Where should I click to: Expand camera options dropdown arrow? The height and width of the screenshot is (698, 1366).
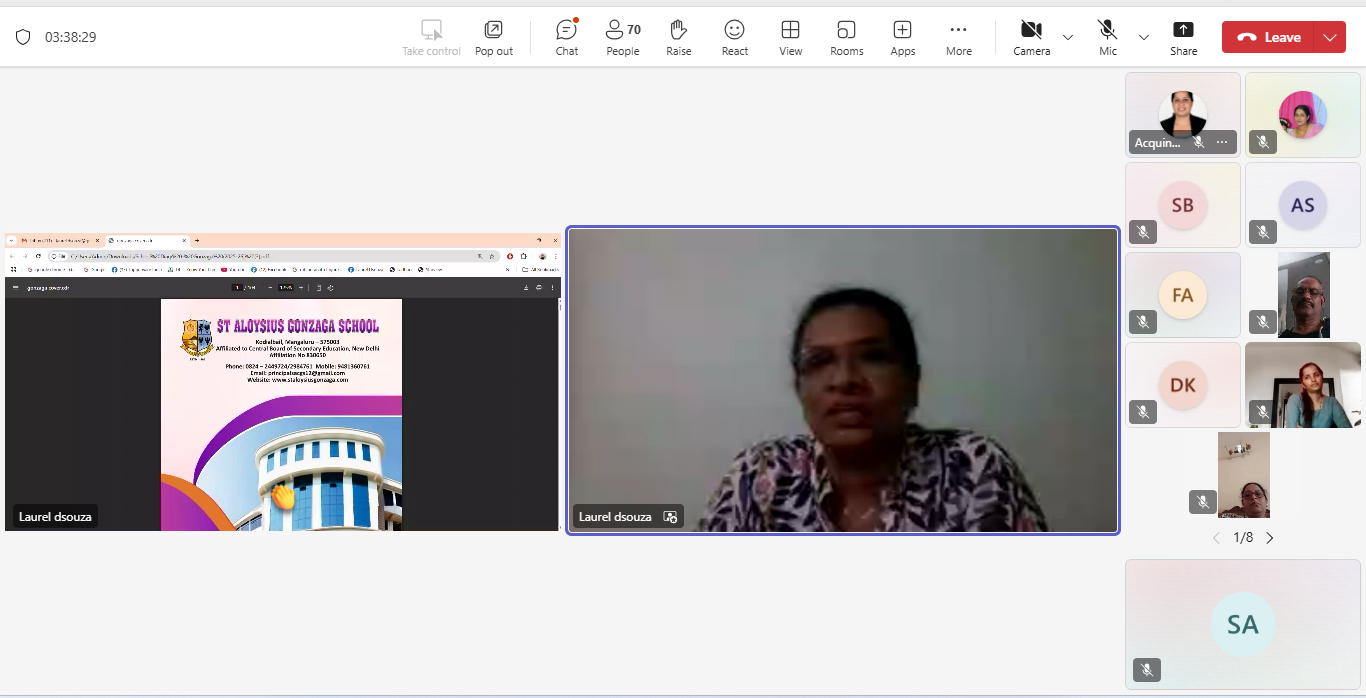pyautogui.click(x=1068, y=37)
